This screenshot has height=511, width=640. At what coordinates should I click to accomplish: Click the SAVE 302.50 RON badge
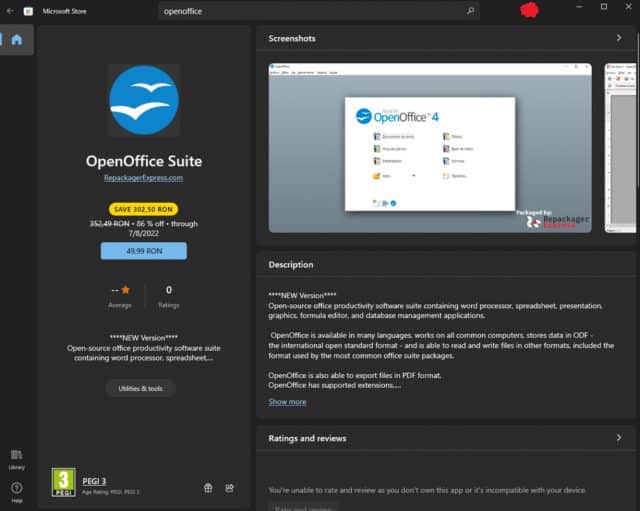[x=143, y=209]
